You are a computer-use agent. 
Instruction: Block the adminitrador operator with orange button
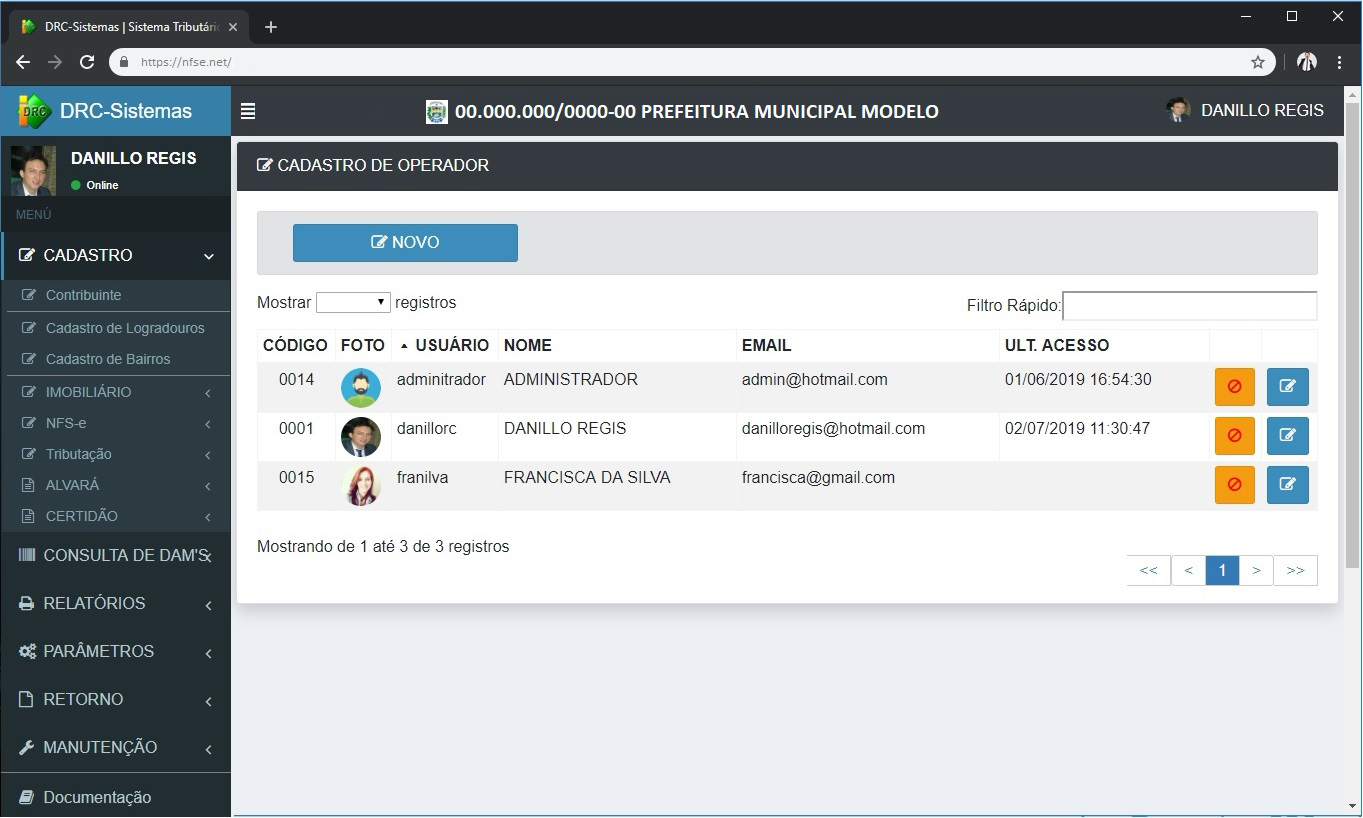pos(1234,387)
